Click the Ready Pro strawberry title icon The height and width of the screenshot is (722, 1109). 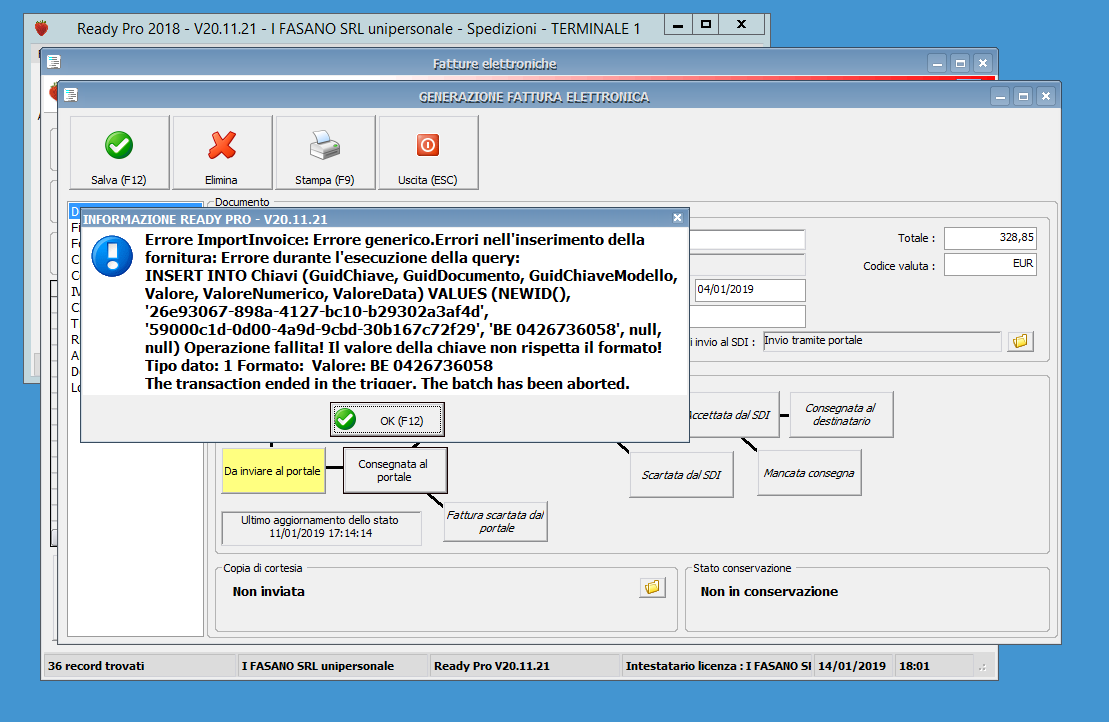coord(42,28)
